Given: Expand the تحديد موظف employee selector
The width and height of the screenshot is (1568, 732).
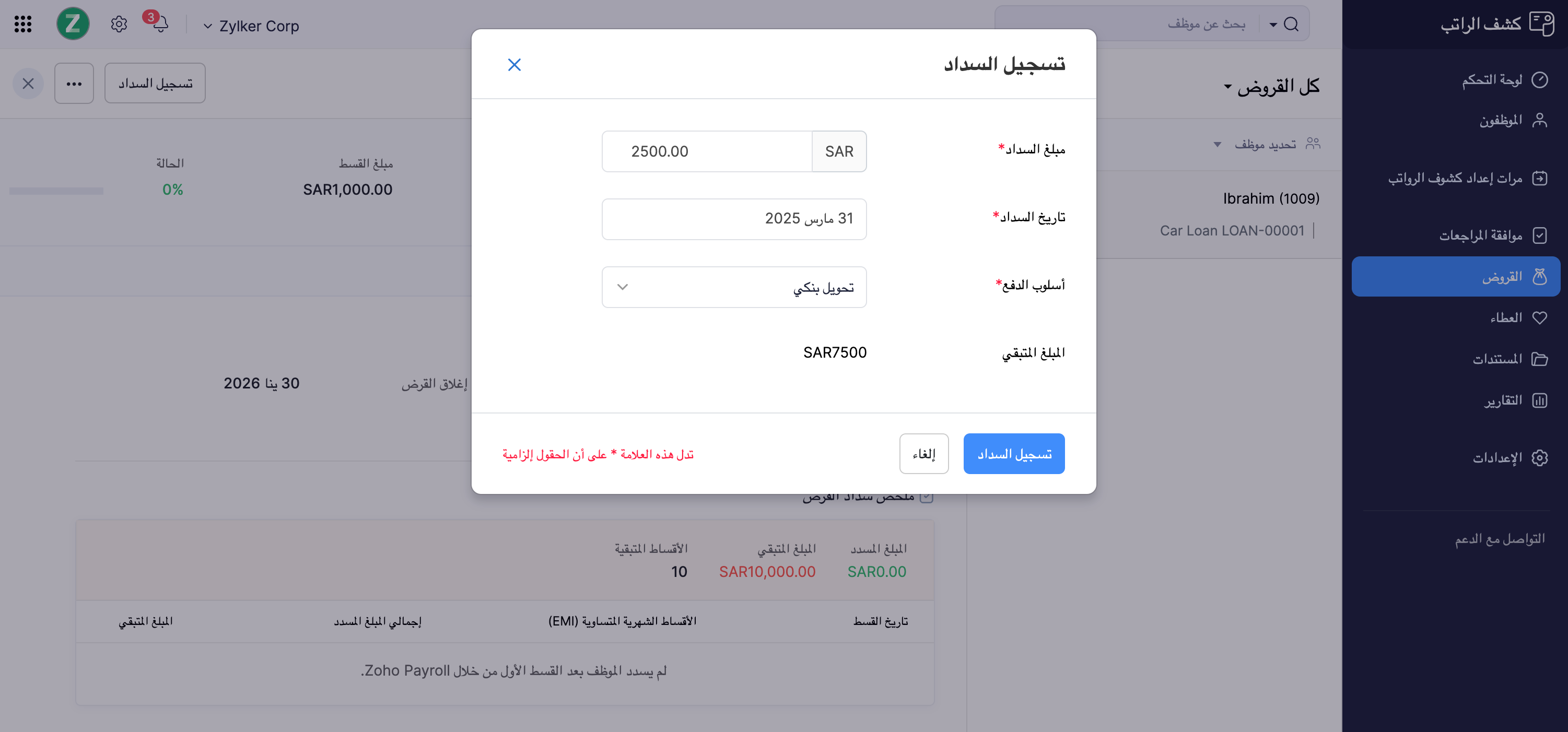Looking at the screenshot, I should [x=1266, y=144].
